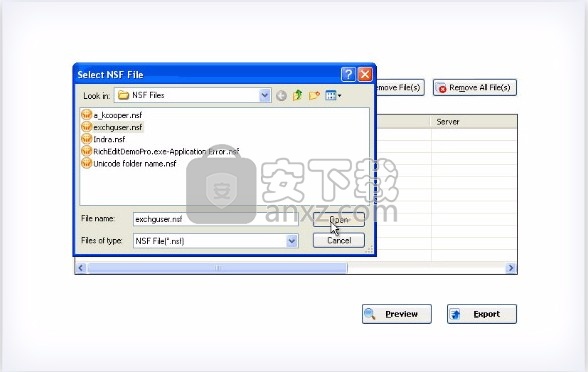Click the dialog resize grip corner
The height and width of the screenshot is (372, 588).
click(369, 250)
